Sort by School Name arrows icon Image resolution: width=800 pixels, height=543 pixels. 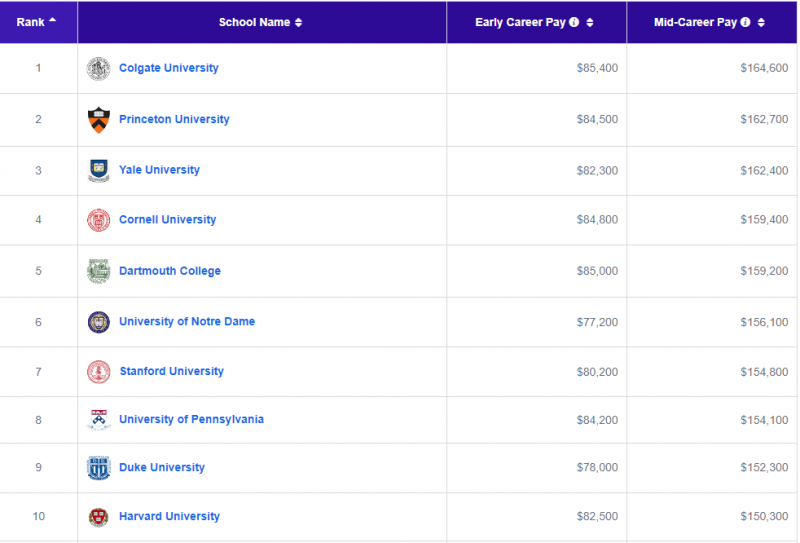(x=298, y=22)
